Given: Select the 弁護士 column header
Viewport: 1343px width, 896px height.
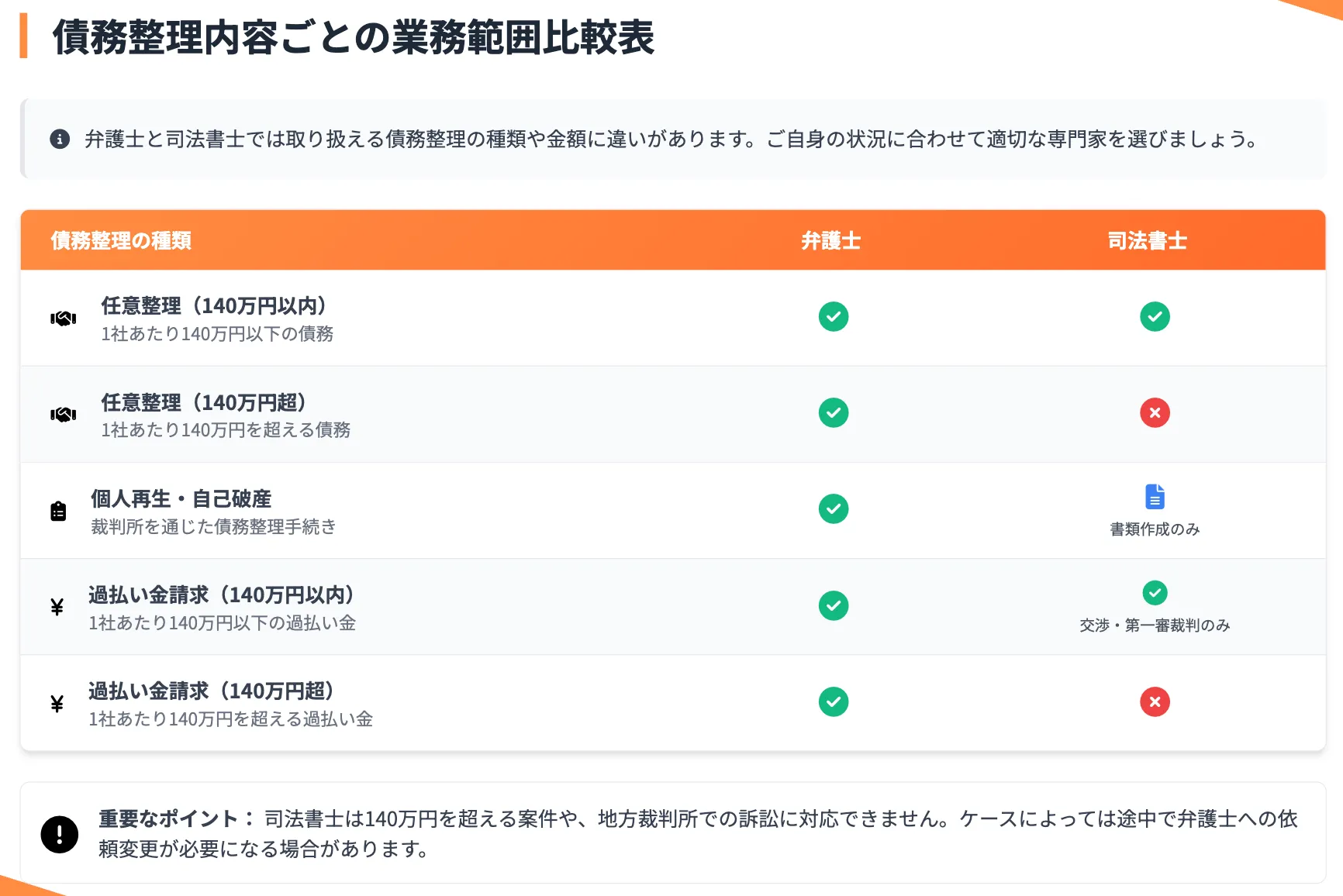Looking at the screenshot, I should click(832, 240).
